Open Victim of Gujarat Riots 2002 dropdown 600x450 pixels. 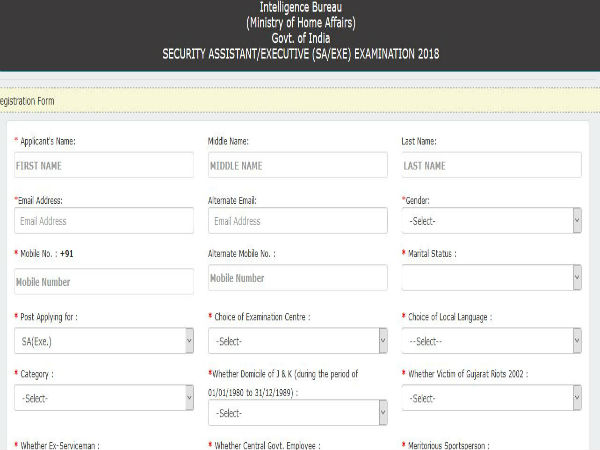pyautogui.click(x=492, y=398)
